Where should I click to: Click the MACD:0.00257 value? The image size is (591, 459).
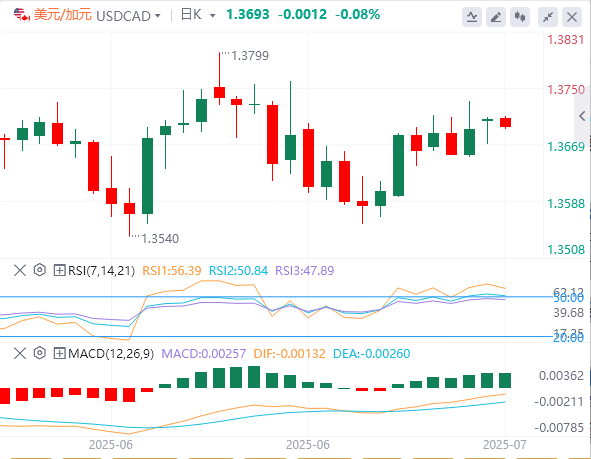(x=204, y=353)
